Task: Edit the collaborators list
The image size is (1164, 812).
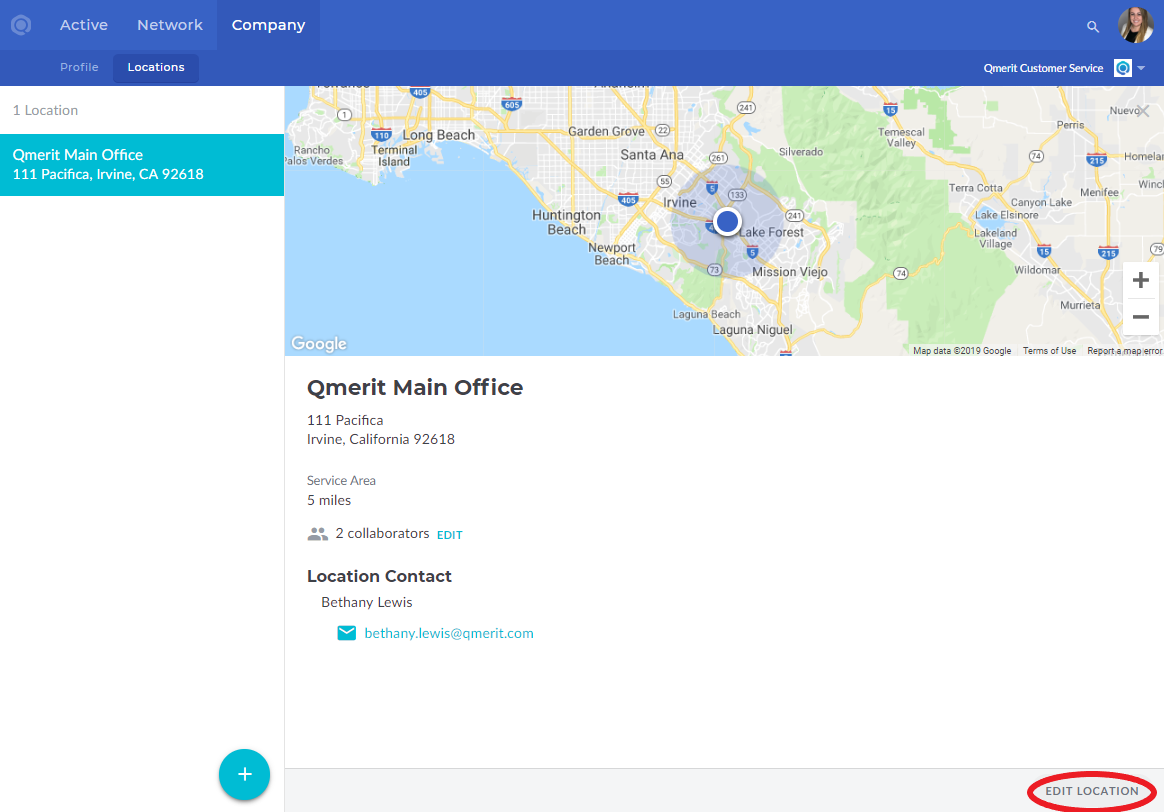Action: click(x=450, y=535)
